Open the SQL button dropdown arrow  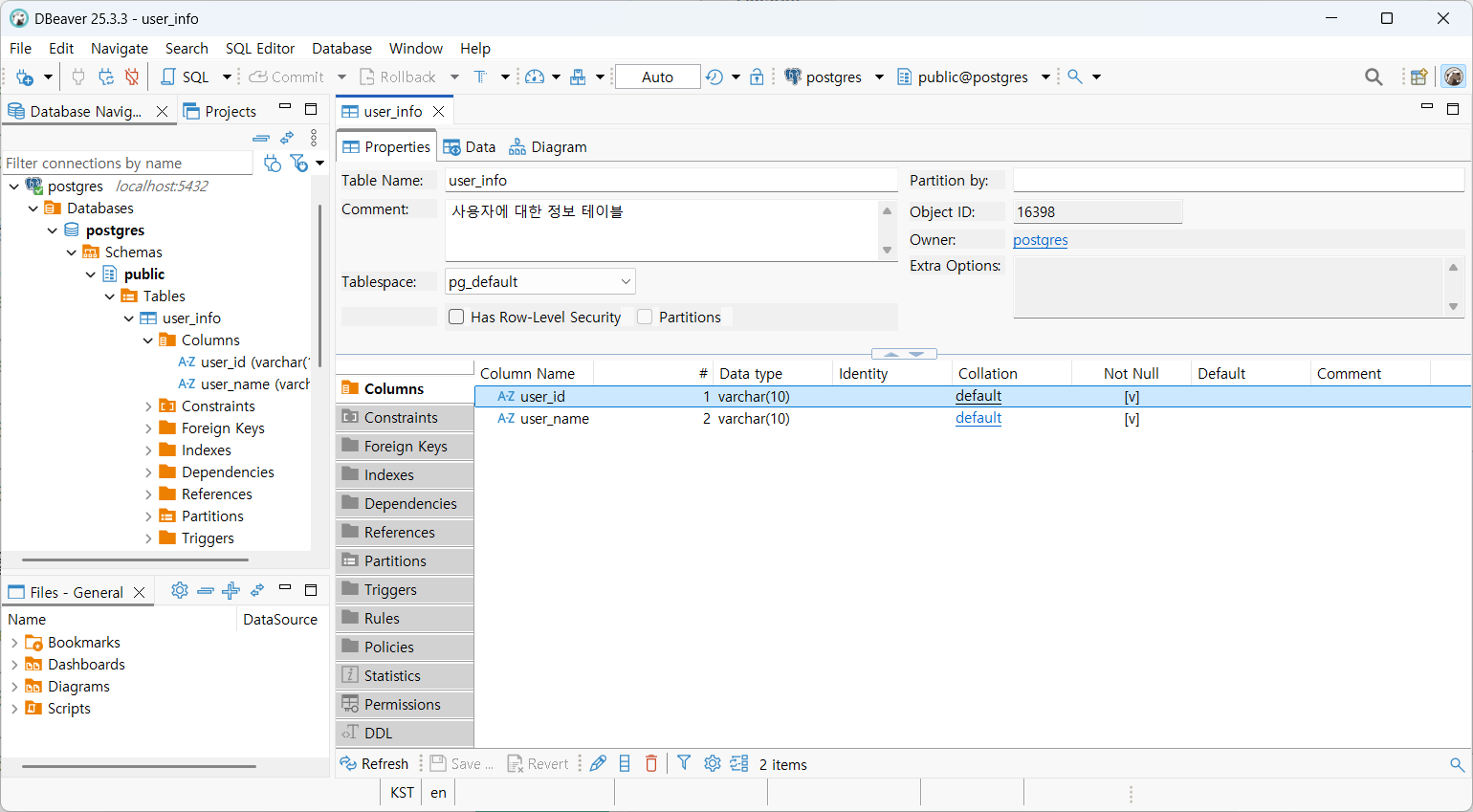(x=227, y=77)
